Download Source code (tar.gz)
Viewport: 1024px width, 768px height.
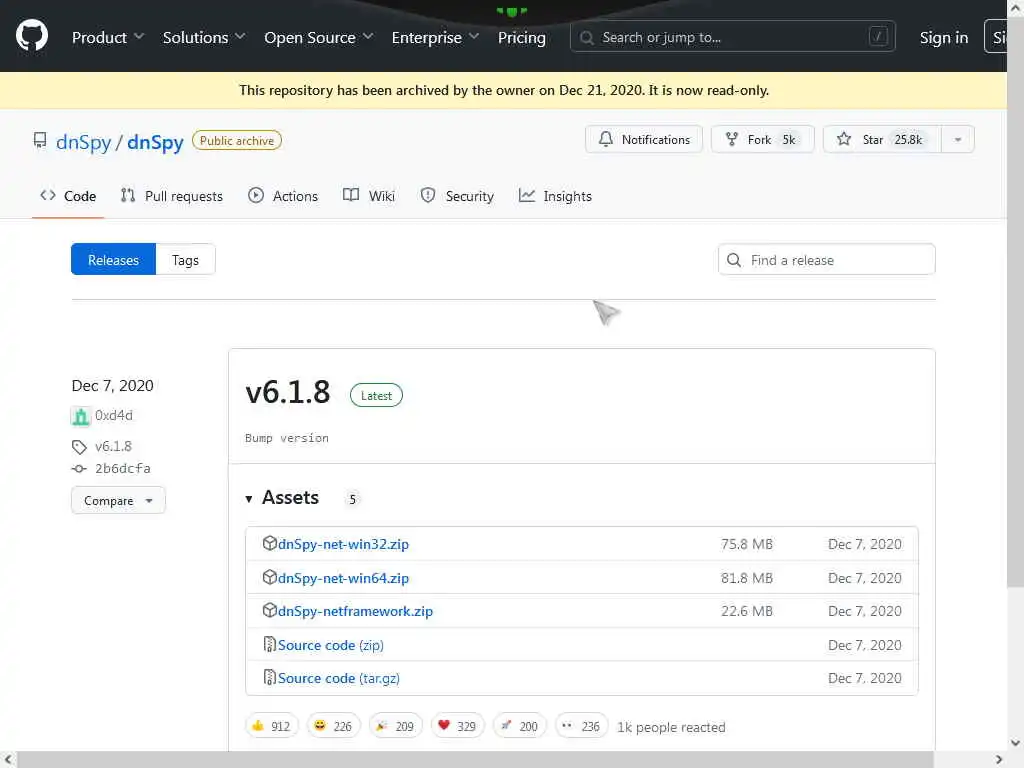click(x=339, y=679)
